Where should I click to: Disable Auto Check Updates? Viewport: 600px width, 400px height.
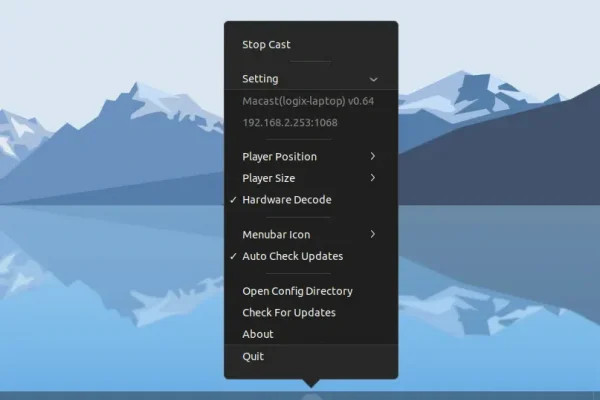tap(311, 256)
